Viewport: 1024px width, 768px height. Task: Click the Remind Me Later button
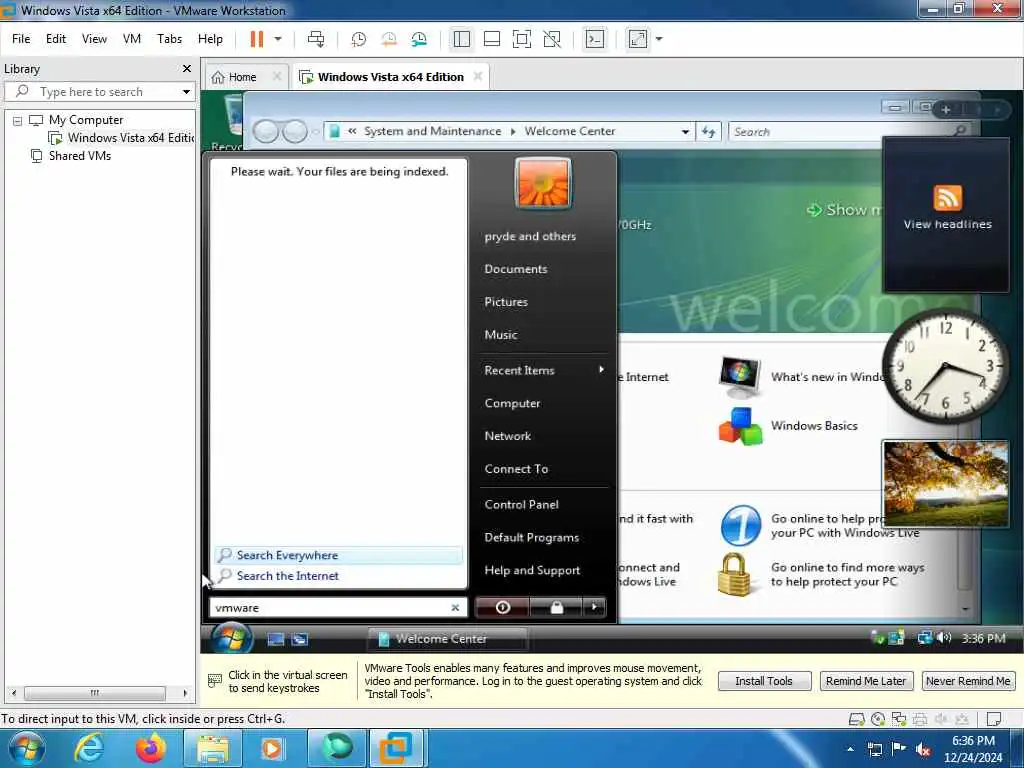(865, 681)
